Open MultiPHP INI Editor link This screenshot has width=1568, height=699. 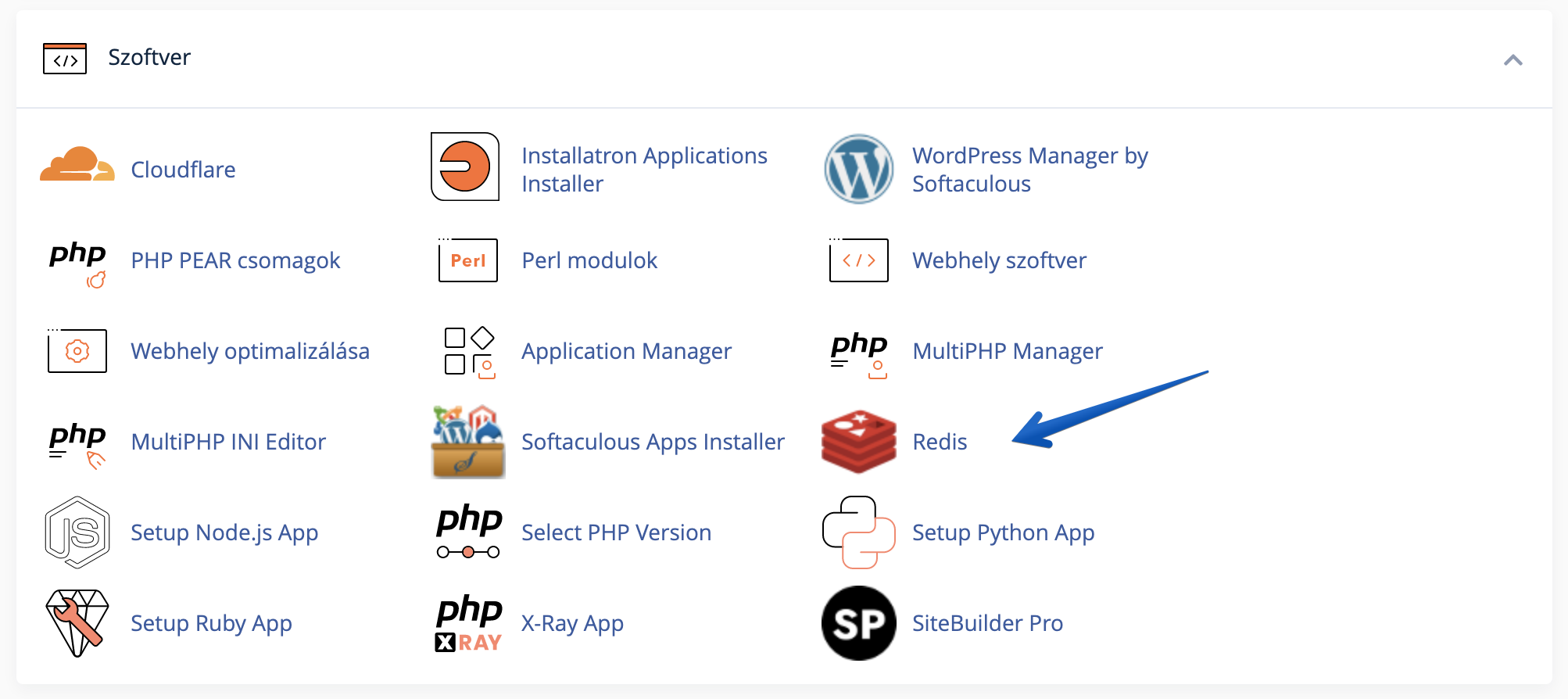tap(228, 442)
